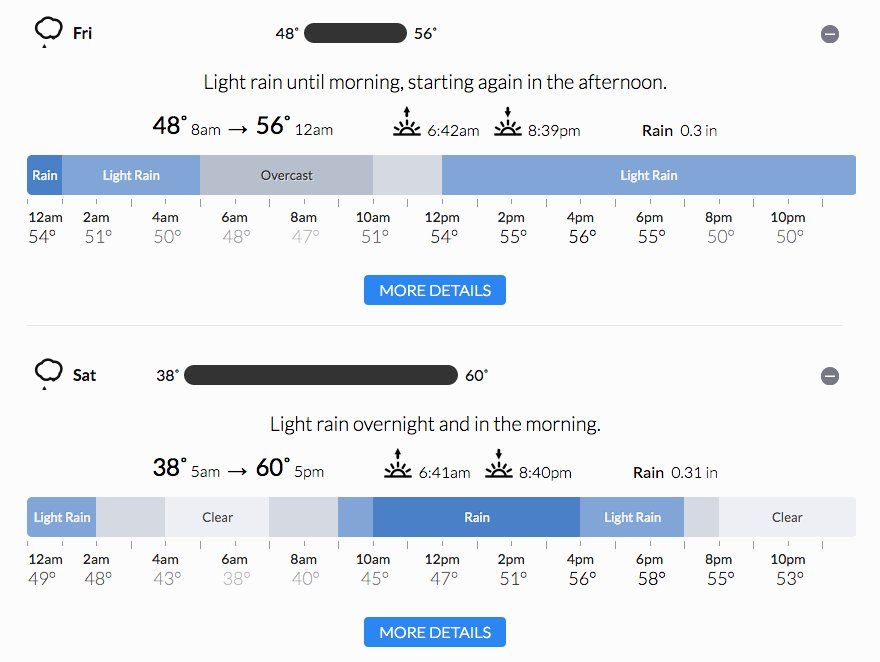This screenshot has height=662, width=880.
Task: Click the Fri day label
Action: coord(83,33)
